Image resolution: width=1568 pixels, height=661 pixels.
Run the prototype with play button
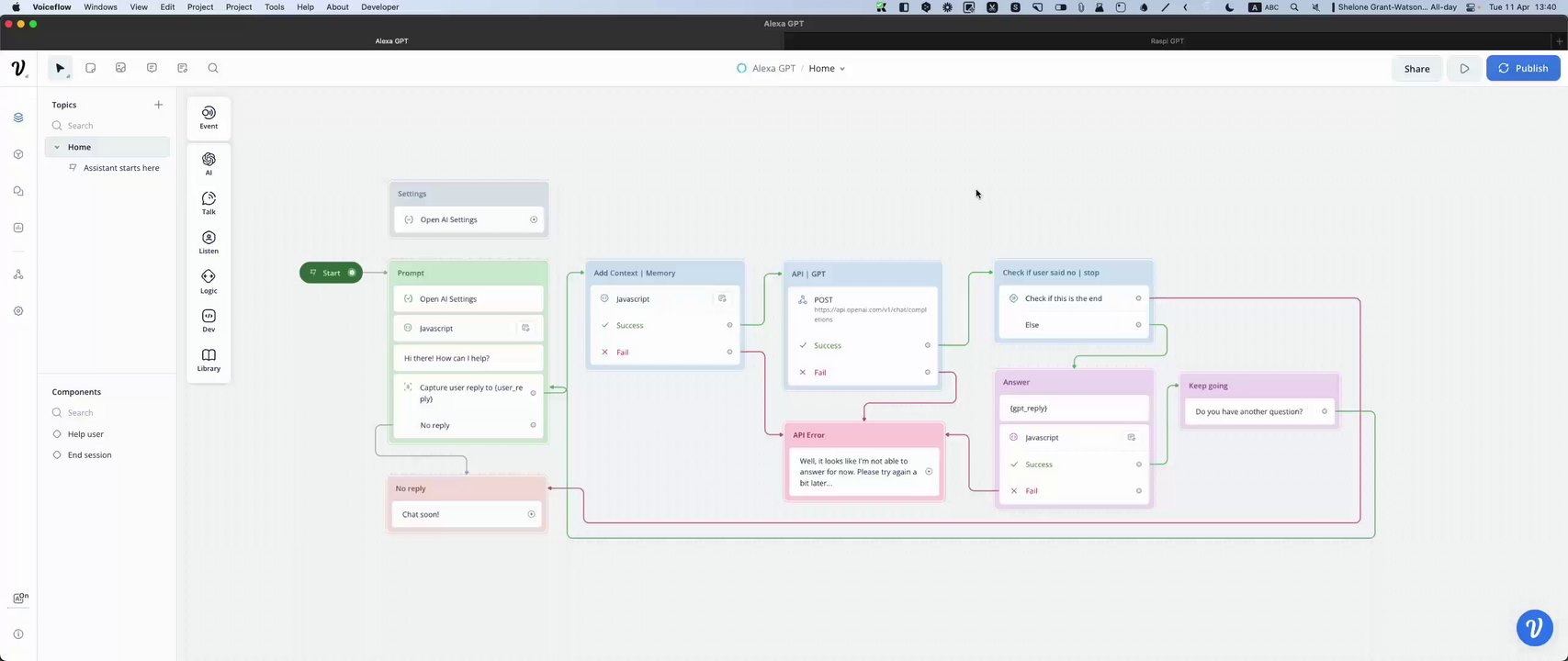coord(1464,68)
